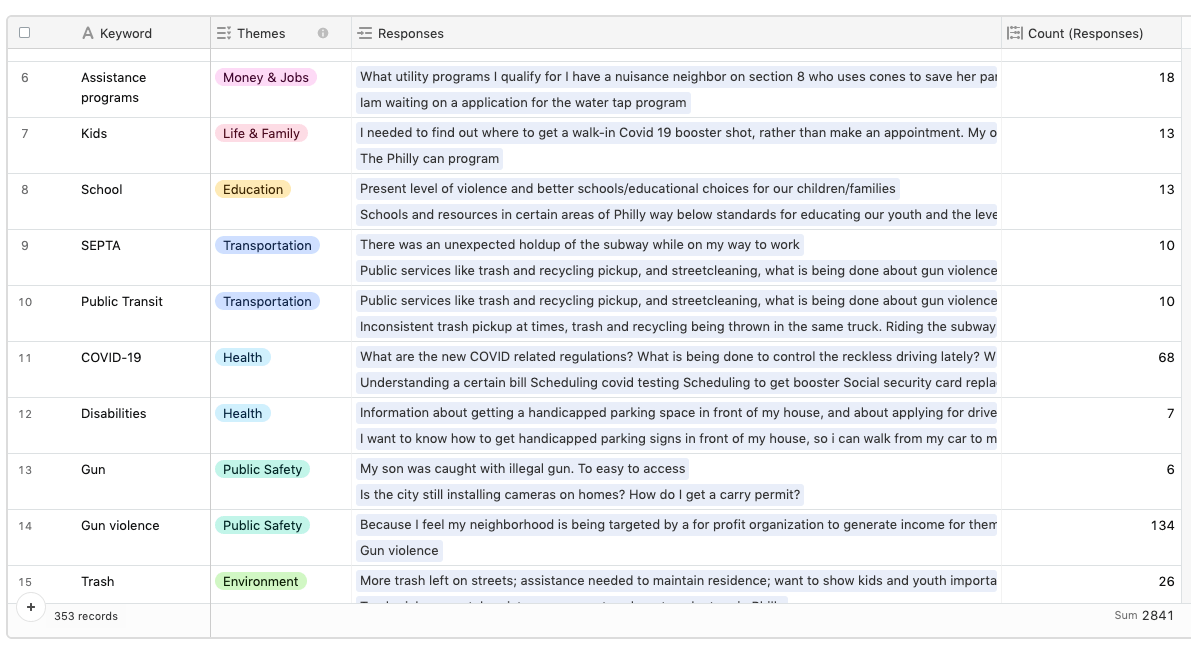Viewport: 1191px width, 651px height.
Task: Select the Kids keyword cell
Action: coord(141,146)
